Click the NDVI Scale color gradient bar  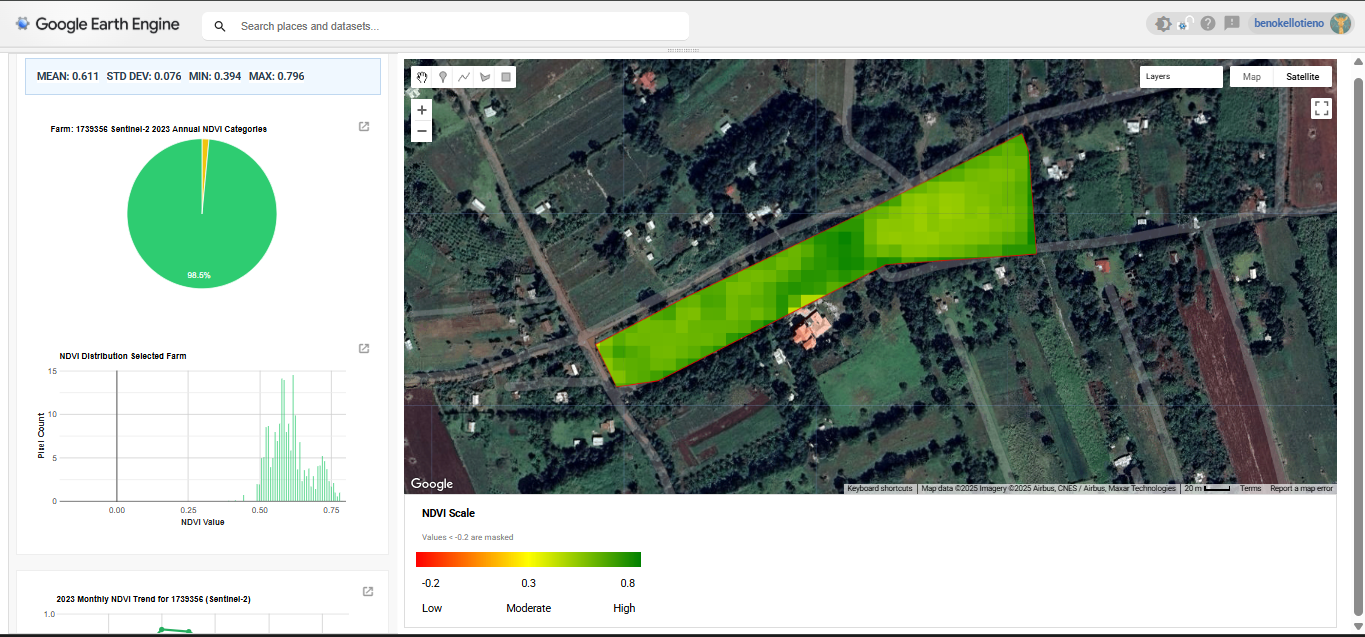528,560
